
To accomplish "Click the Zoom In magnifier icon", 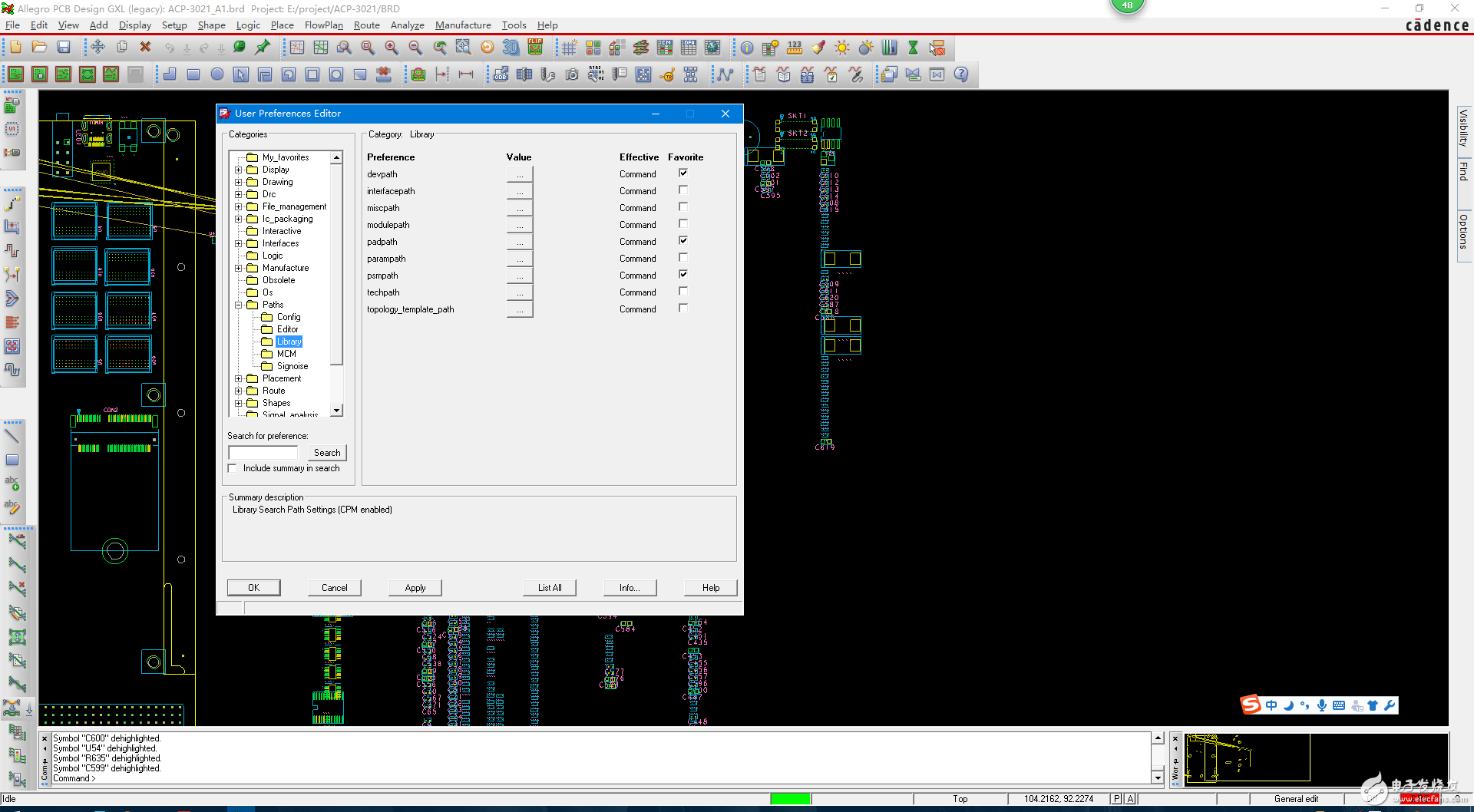I will point(392,48).
